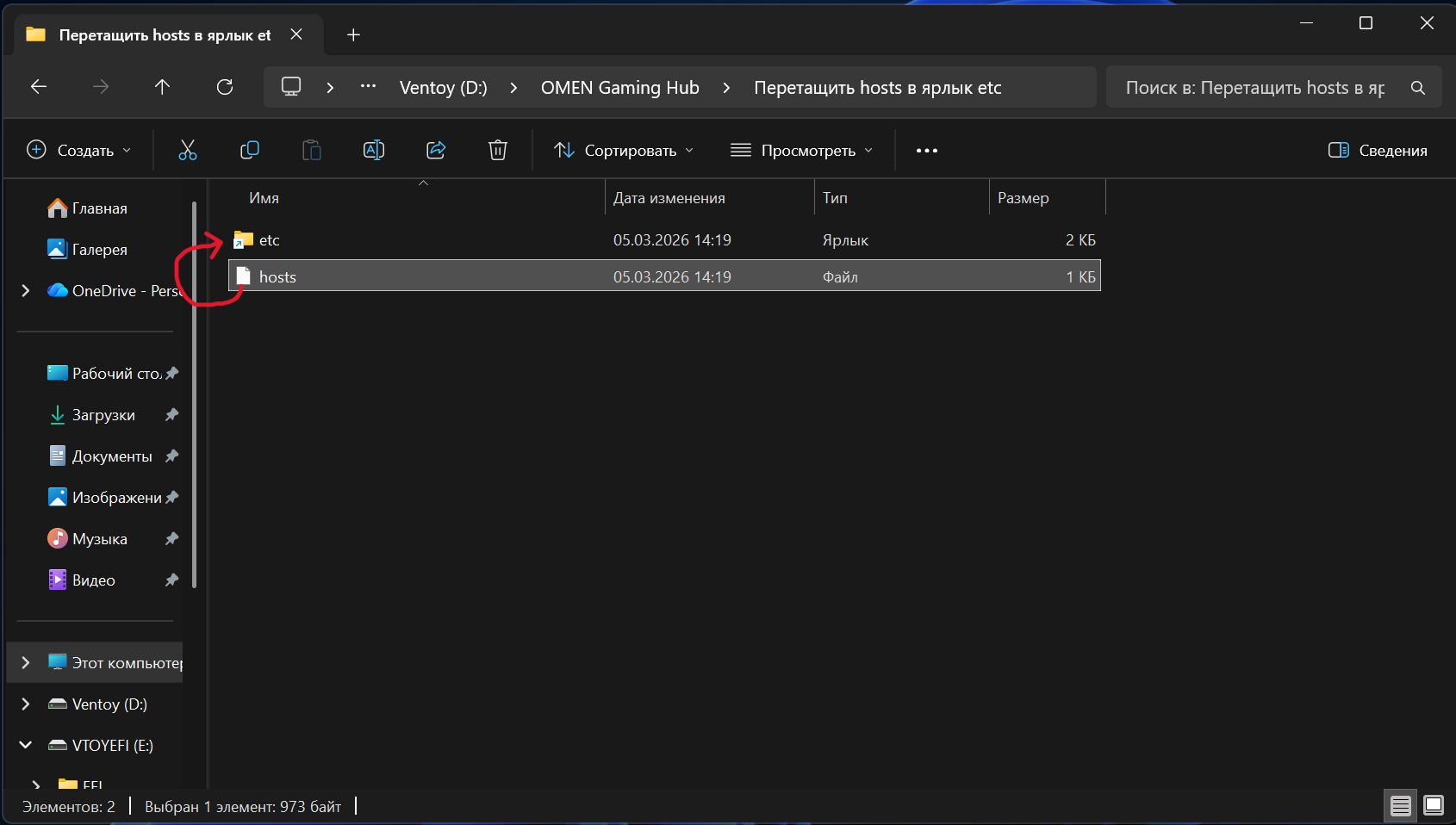Switch to large thumbnails view in status bar
This screenshot has width=1456, height=825.
(x=1434, y=805)
